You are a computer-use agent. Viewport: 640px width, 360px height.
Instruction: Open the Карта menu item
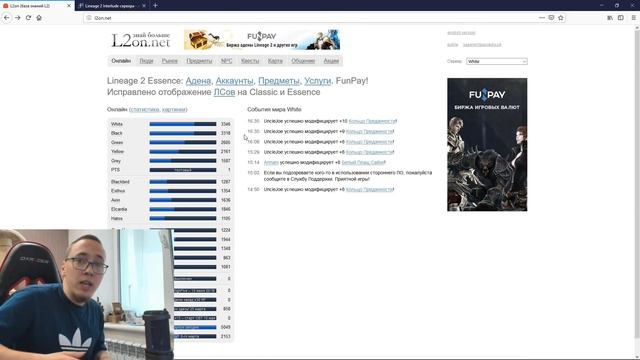pos(275,61)
